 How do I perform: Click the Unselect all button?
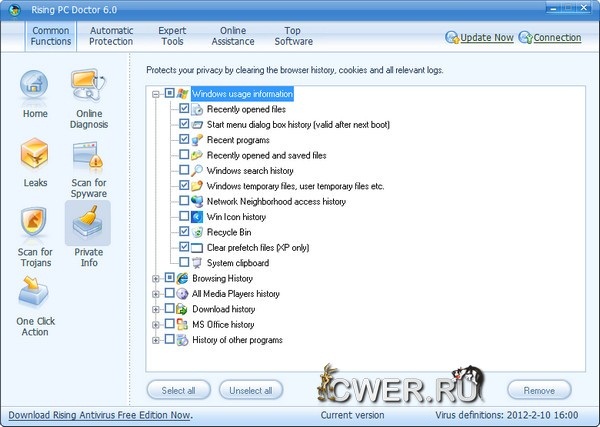(251, 390)
